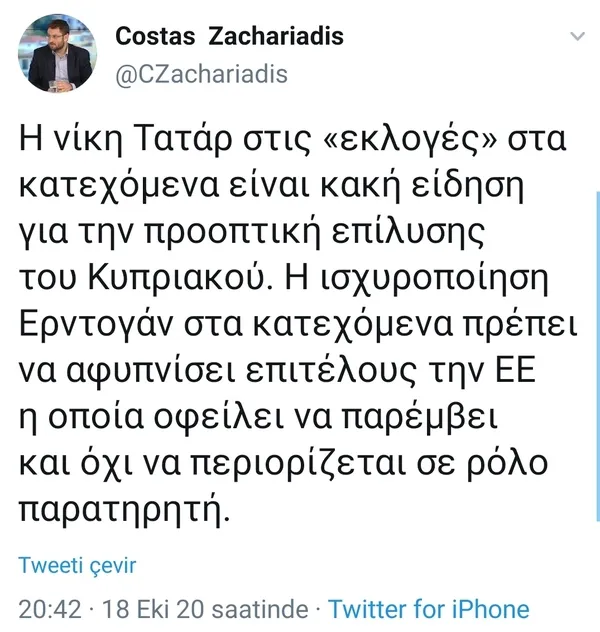
Task: Click the 20:42 timestamp
Action: coord(46,608)
